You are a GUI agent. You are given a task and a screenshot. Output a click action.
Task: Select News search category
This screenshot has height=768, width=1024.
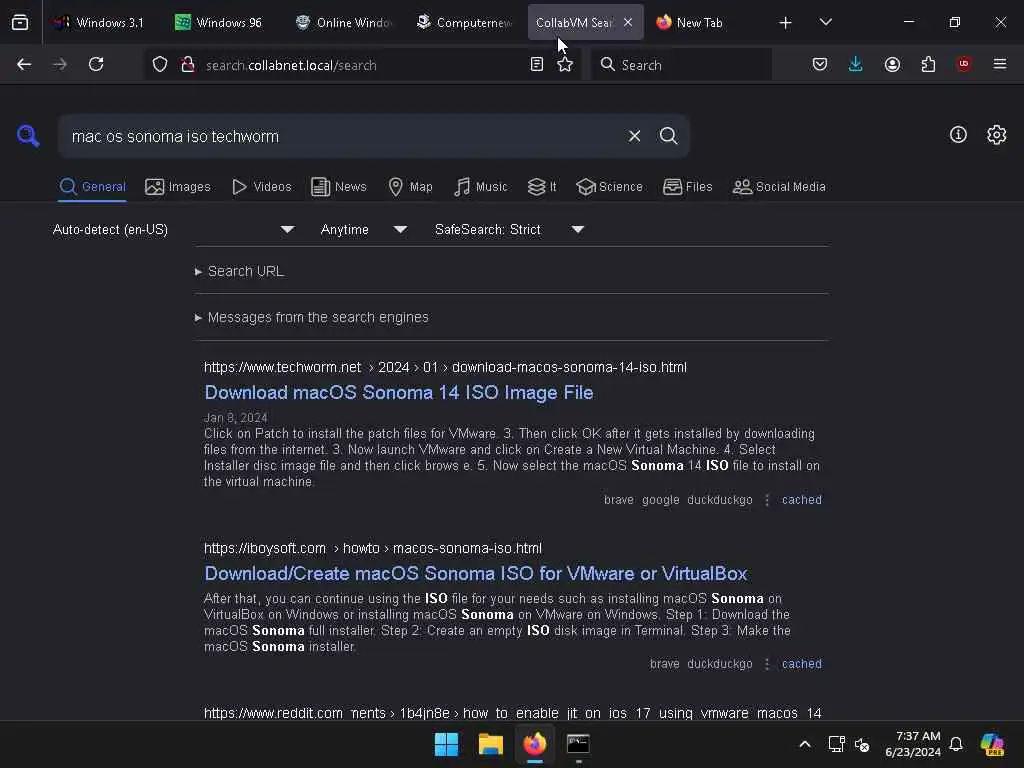click(x=339, y=187)
